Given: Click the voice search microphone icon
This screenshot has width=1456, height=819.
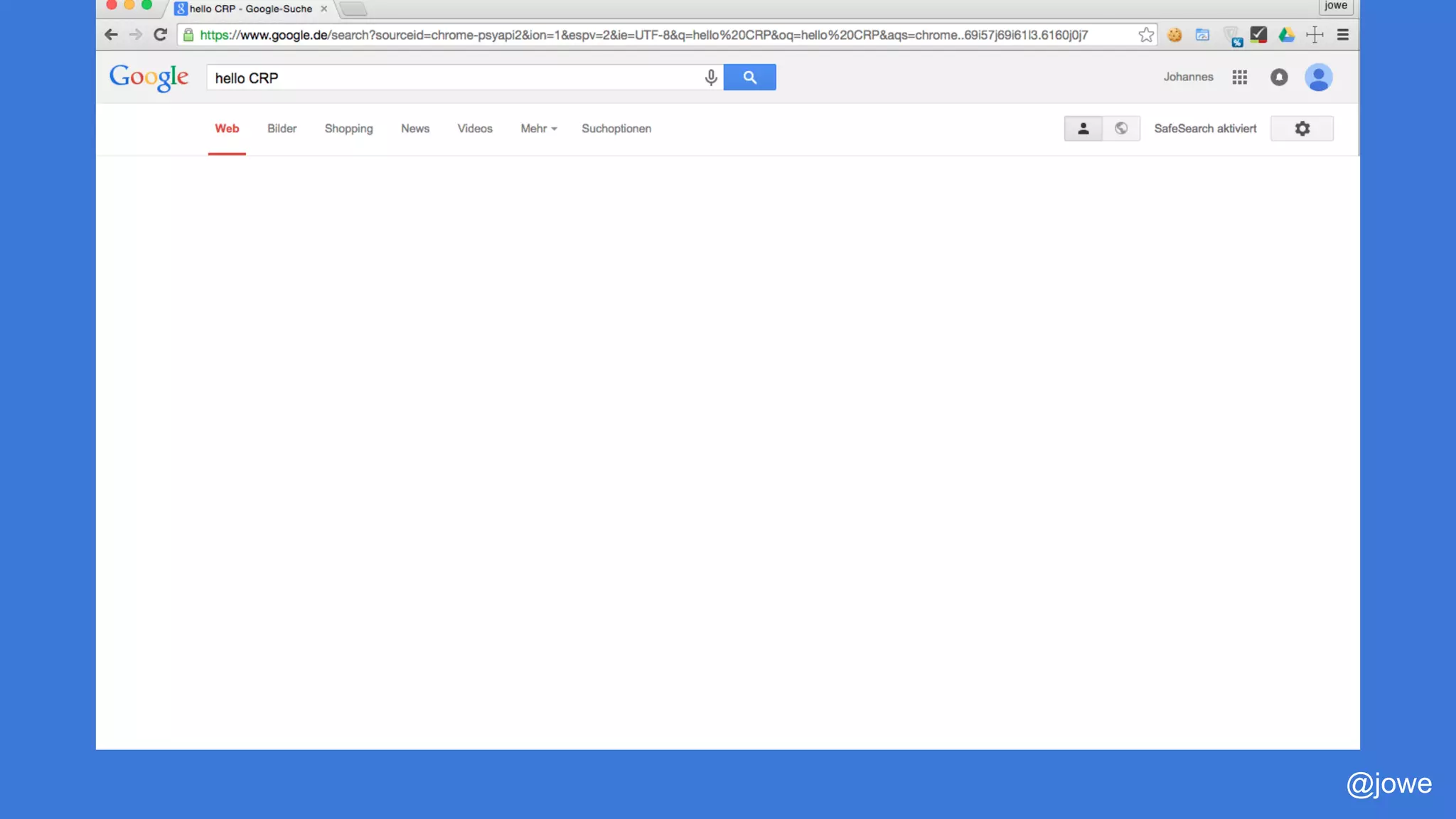Looking at the screenshot, I should 710,77.
